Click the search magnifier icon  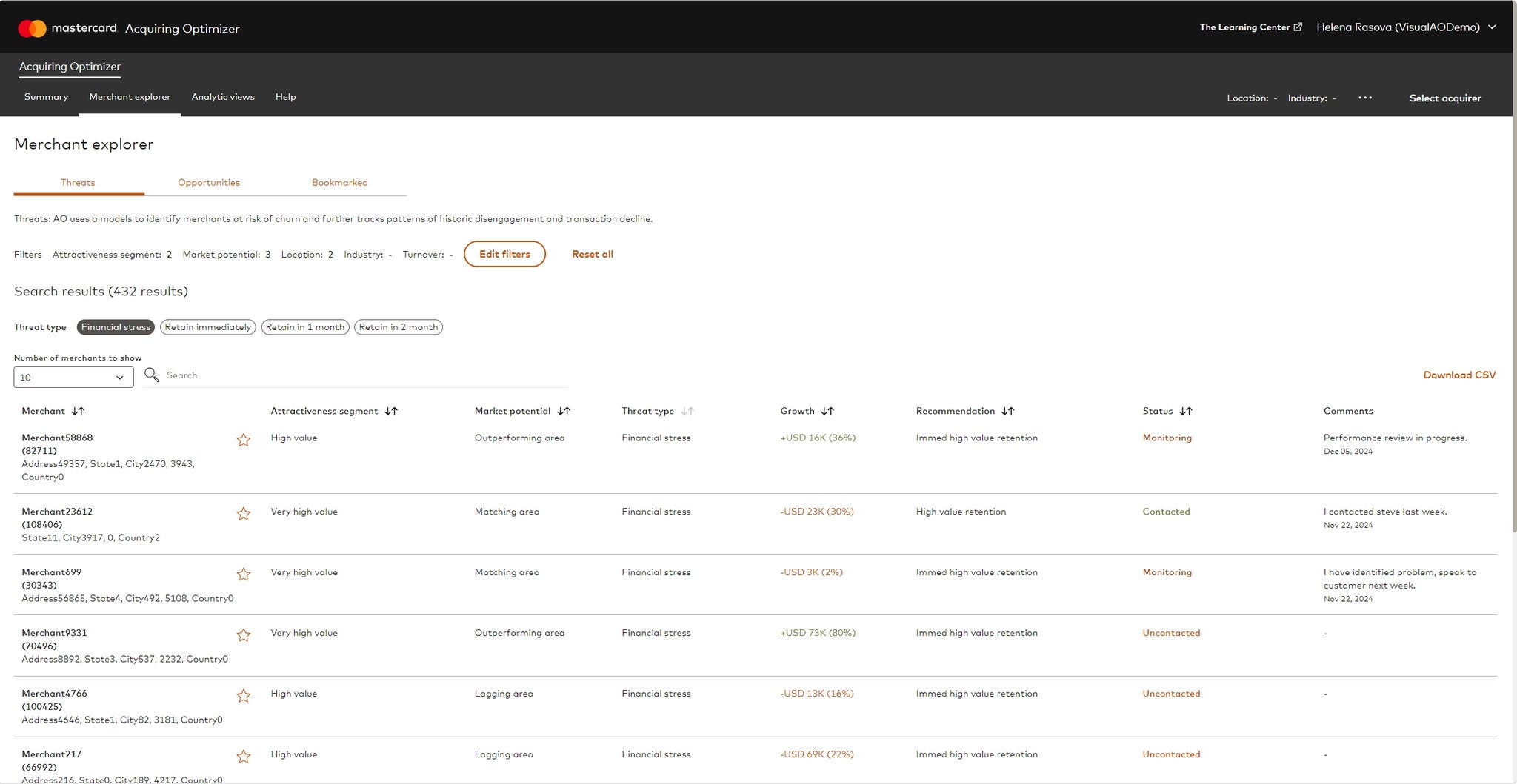pos(152,375)
